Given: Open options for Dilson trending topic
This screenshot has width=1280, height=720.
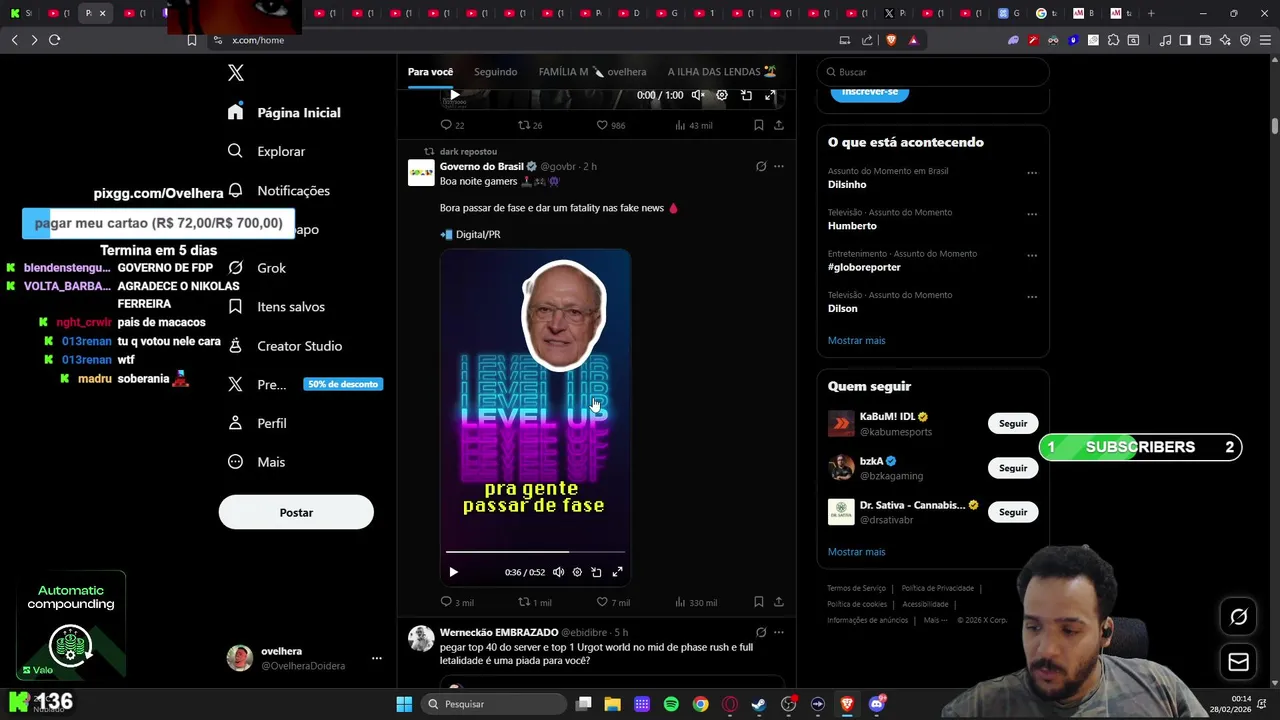Looking at the screenshot, I should pos(1032,297).
